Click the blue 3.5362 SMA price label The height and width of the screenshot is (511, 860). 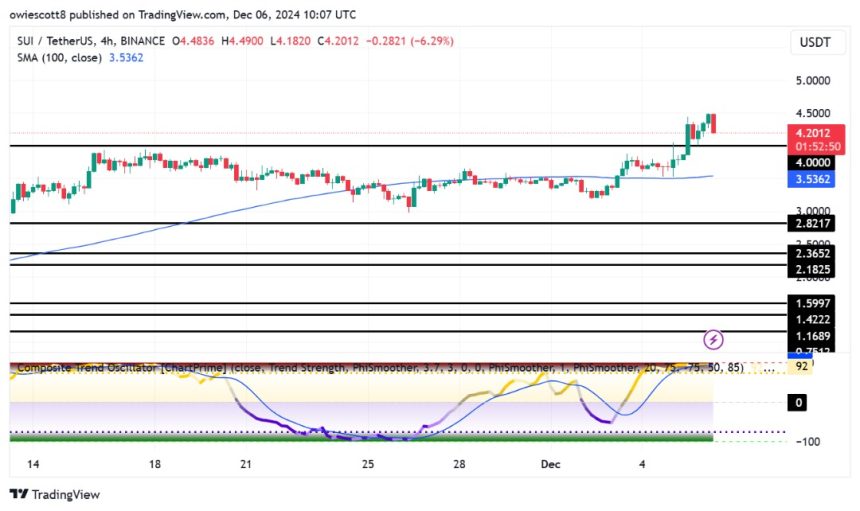pos(814,179)
